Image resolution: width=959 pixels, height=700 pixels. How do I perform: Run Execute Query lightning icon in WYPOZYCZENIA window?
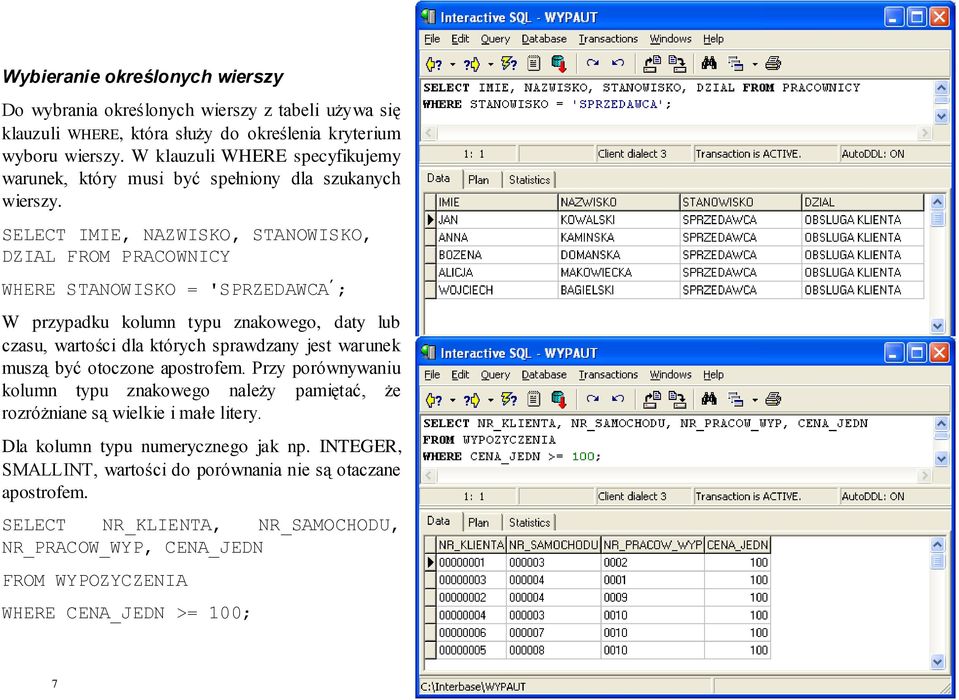pos(509,400)
